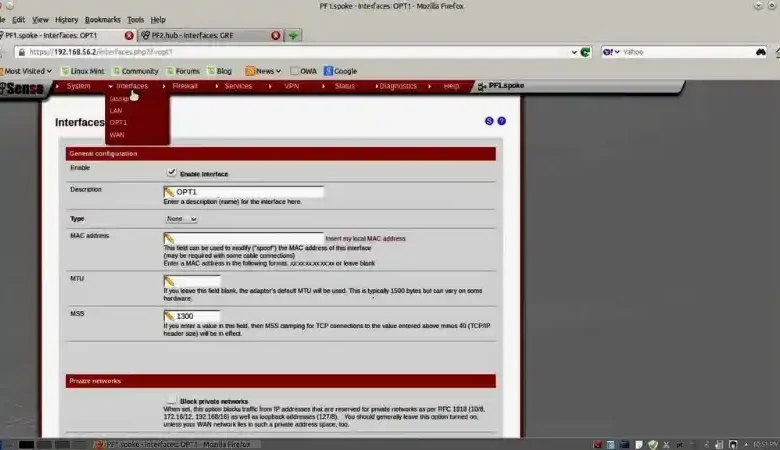Screen dimensions: 780x450
Task: Expand the VPN menu in pfSense navbar
Action: tap(292, 86)
